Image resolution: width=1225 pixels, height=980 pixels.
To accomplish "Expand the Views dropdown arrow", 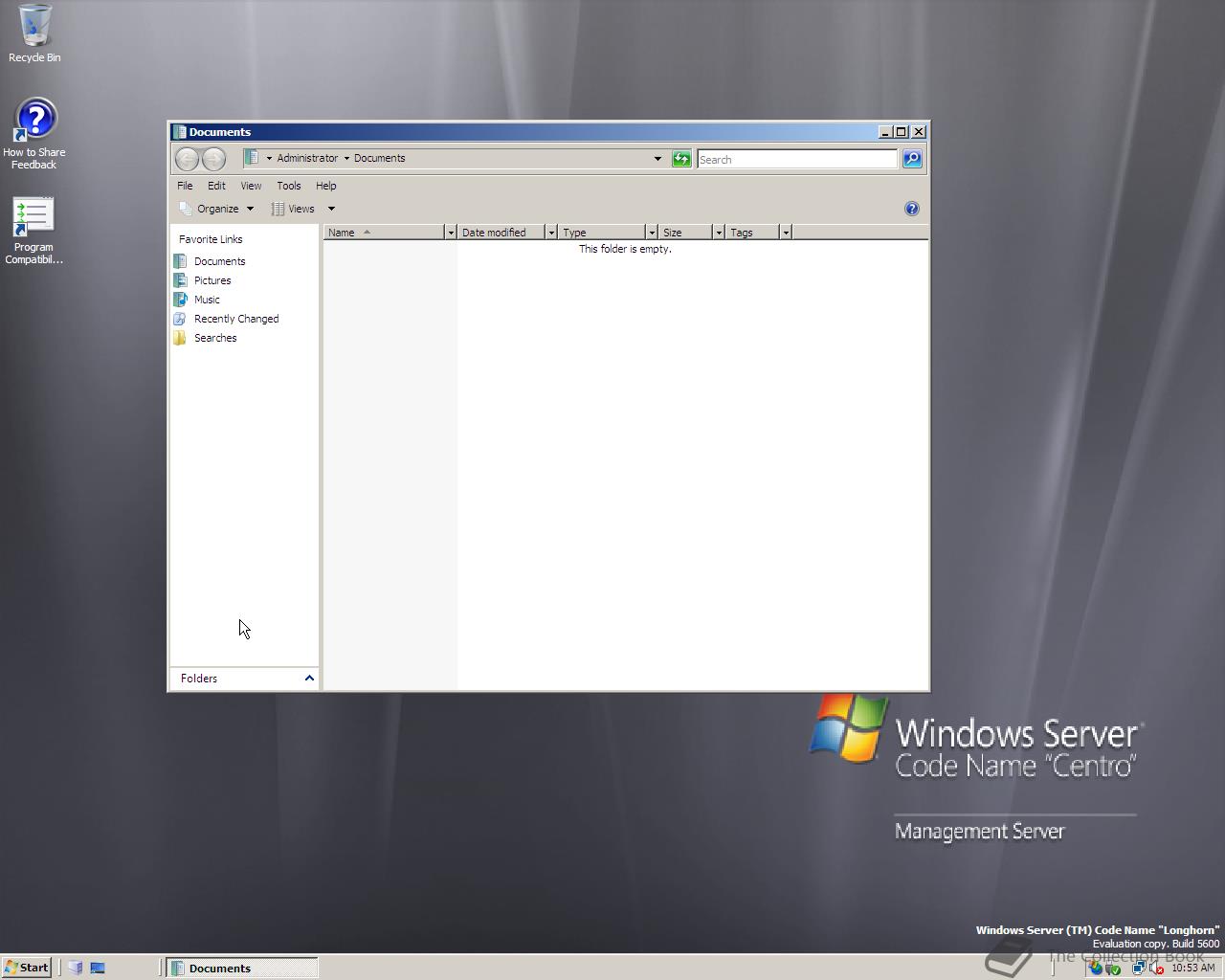I will coord(331,209).
